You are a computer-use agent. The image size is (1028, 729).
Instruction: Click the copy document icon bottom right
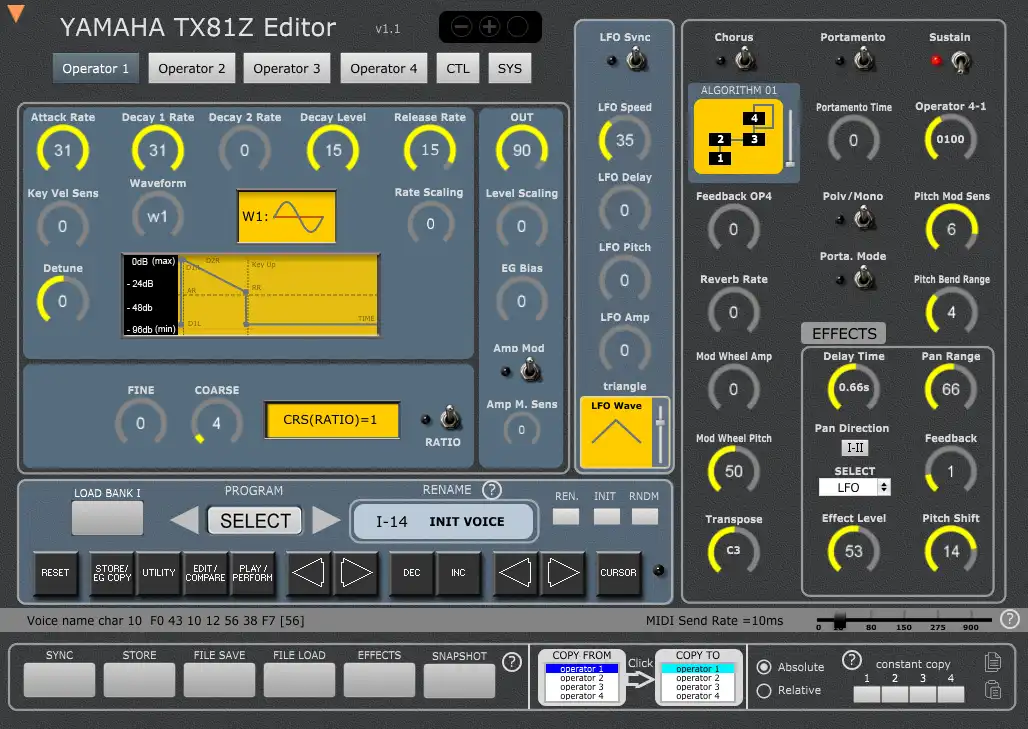pyautogui.click(x=993, y=662)
